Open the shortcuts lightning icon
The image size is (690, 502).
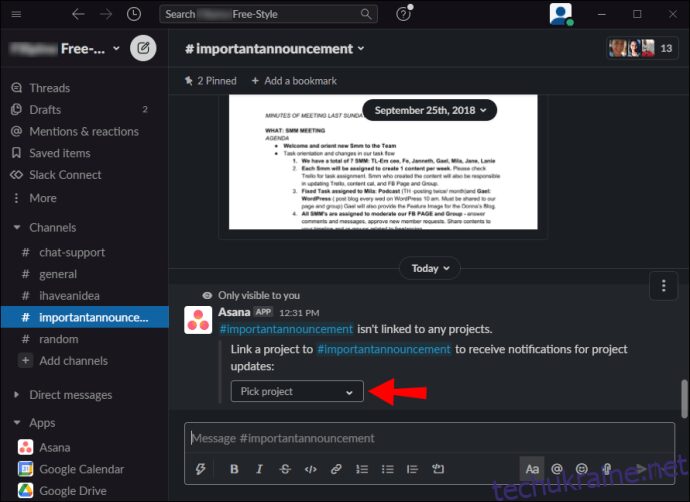click(x=200, y=469)
